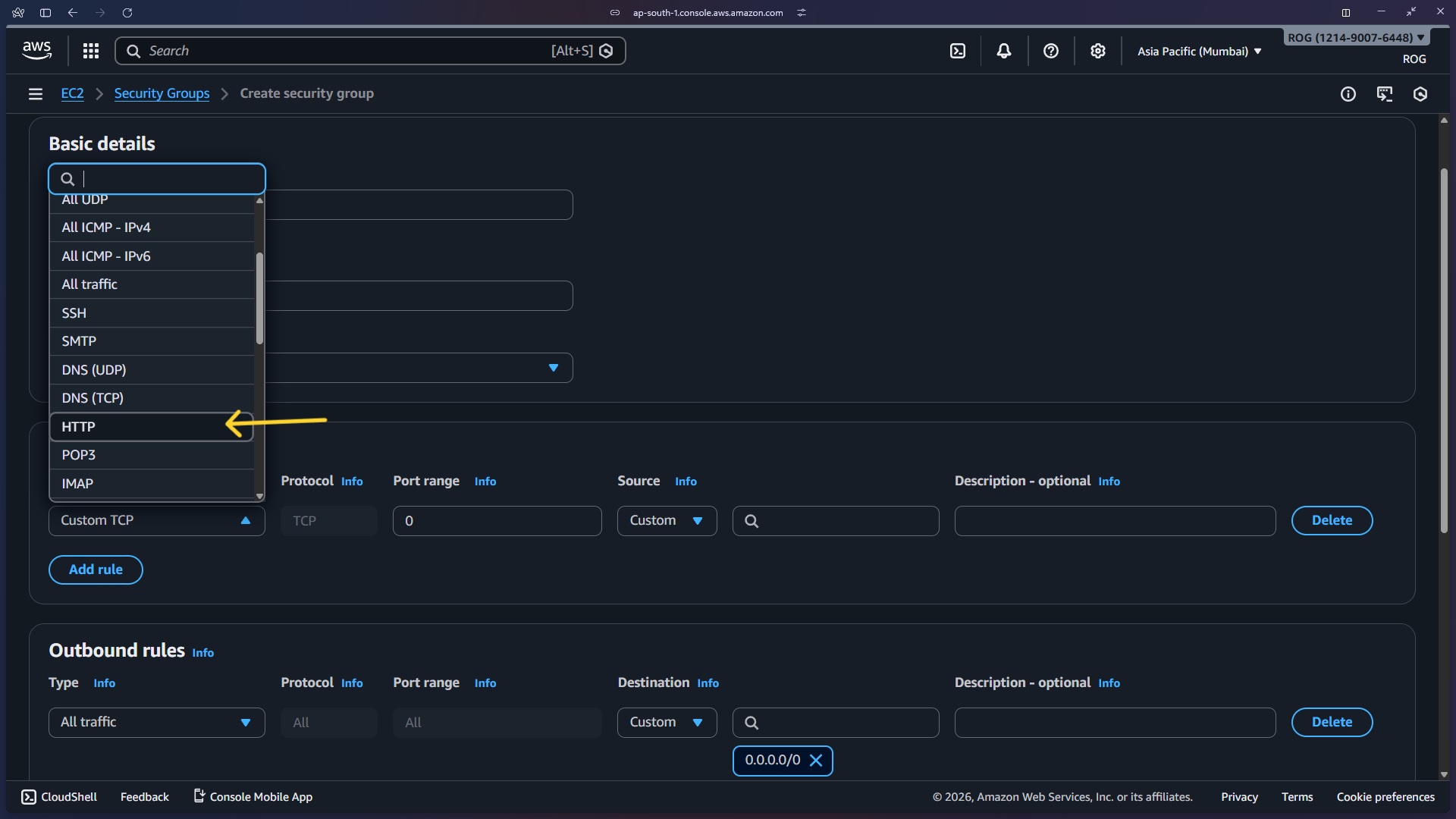Open the Custom source dropdown for inbound rule

(x=667, y=520)
